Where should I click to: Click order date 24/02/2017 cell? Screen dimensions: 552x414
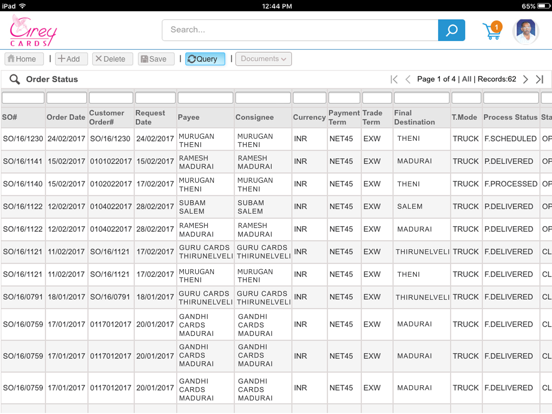click(x=66, y=139)
